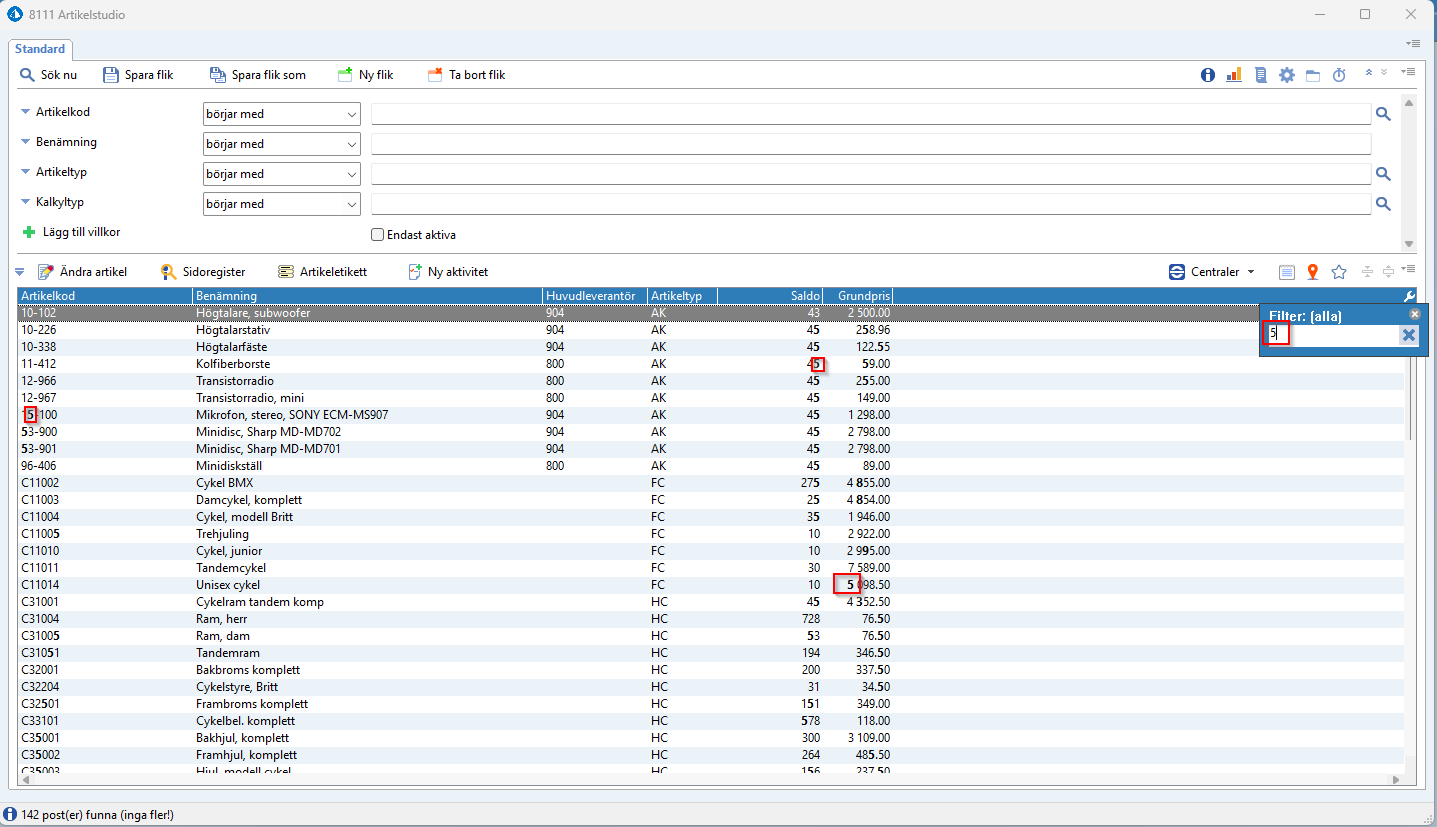This screenshot has height=827, width=1437.
Task: Open Ändra artikel
Action: click(82, 272)
